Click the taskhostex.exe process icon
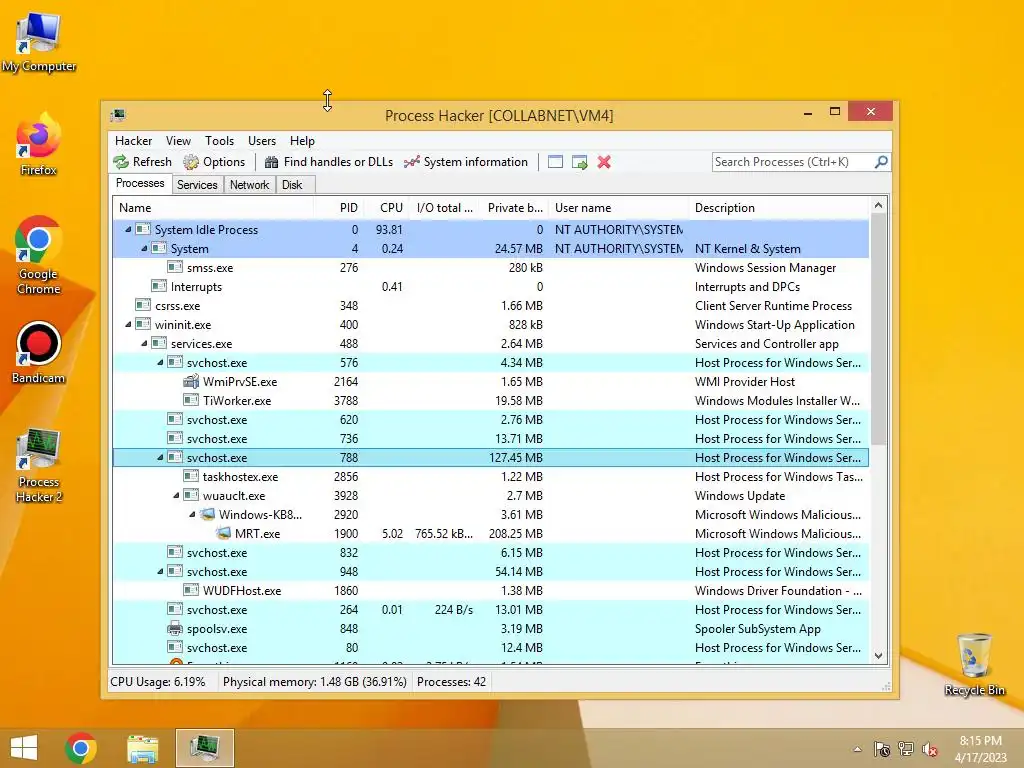Viewport: 1024px width, 768px height. pyautogui.click(x=191, y=476)
